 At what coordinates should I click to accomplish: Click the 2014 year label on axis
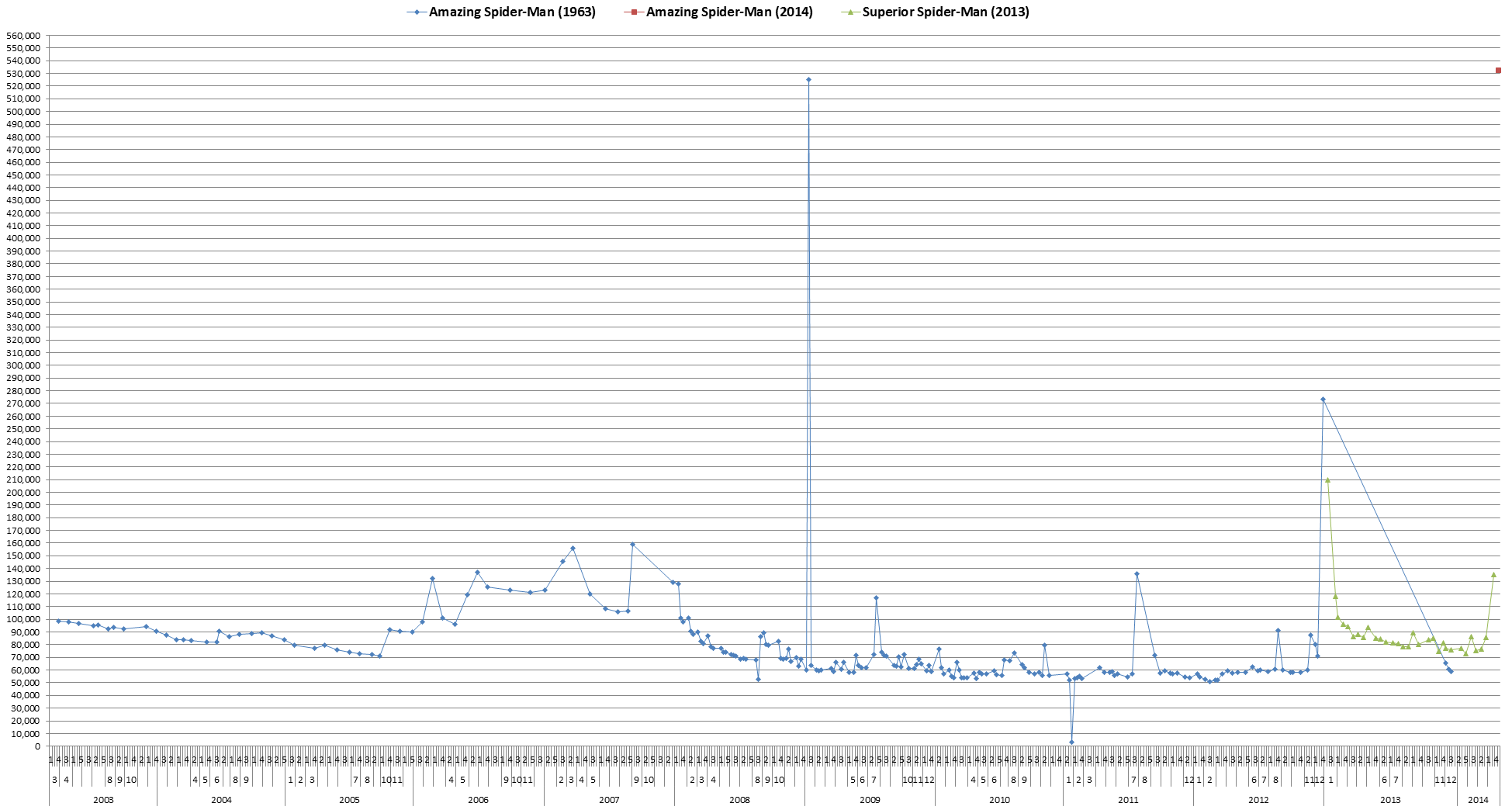pyautogui.click(x=1479, y=800)
